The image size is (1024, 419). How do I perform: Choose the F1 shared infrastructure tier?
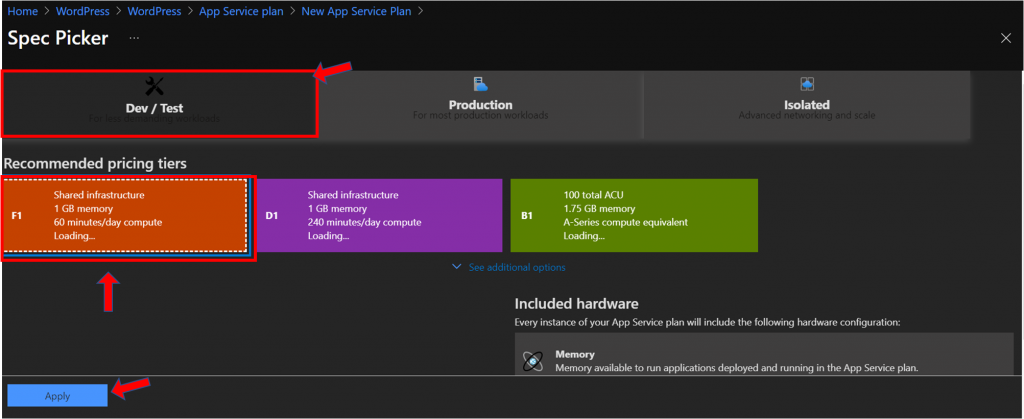tap(126, 215)
